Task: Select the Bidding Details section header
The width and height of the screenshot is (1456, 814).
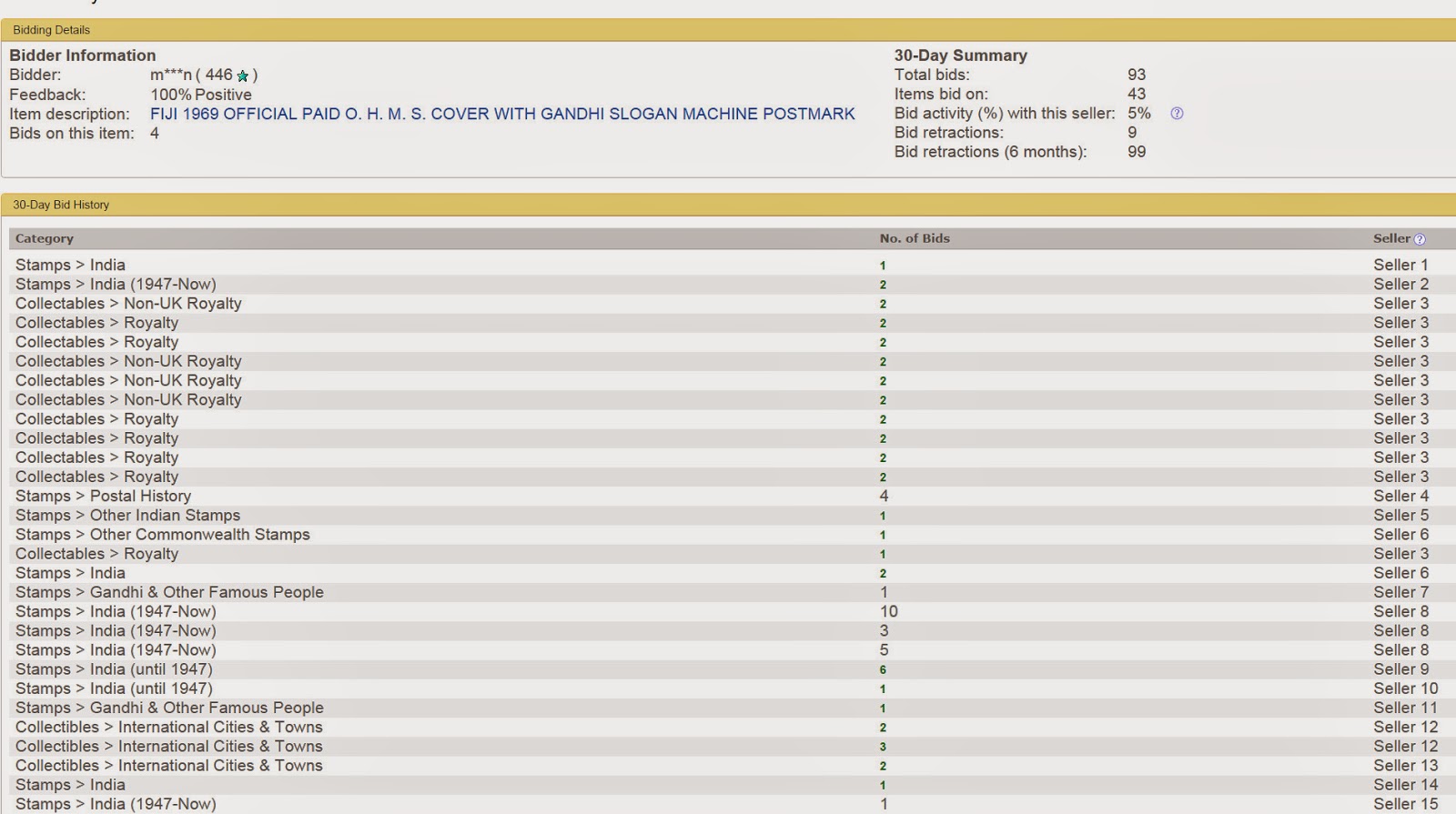Action: 51,30
